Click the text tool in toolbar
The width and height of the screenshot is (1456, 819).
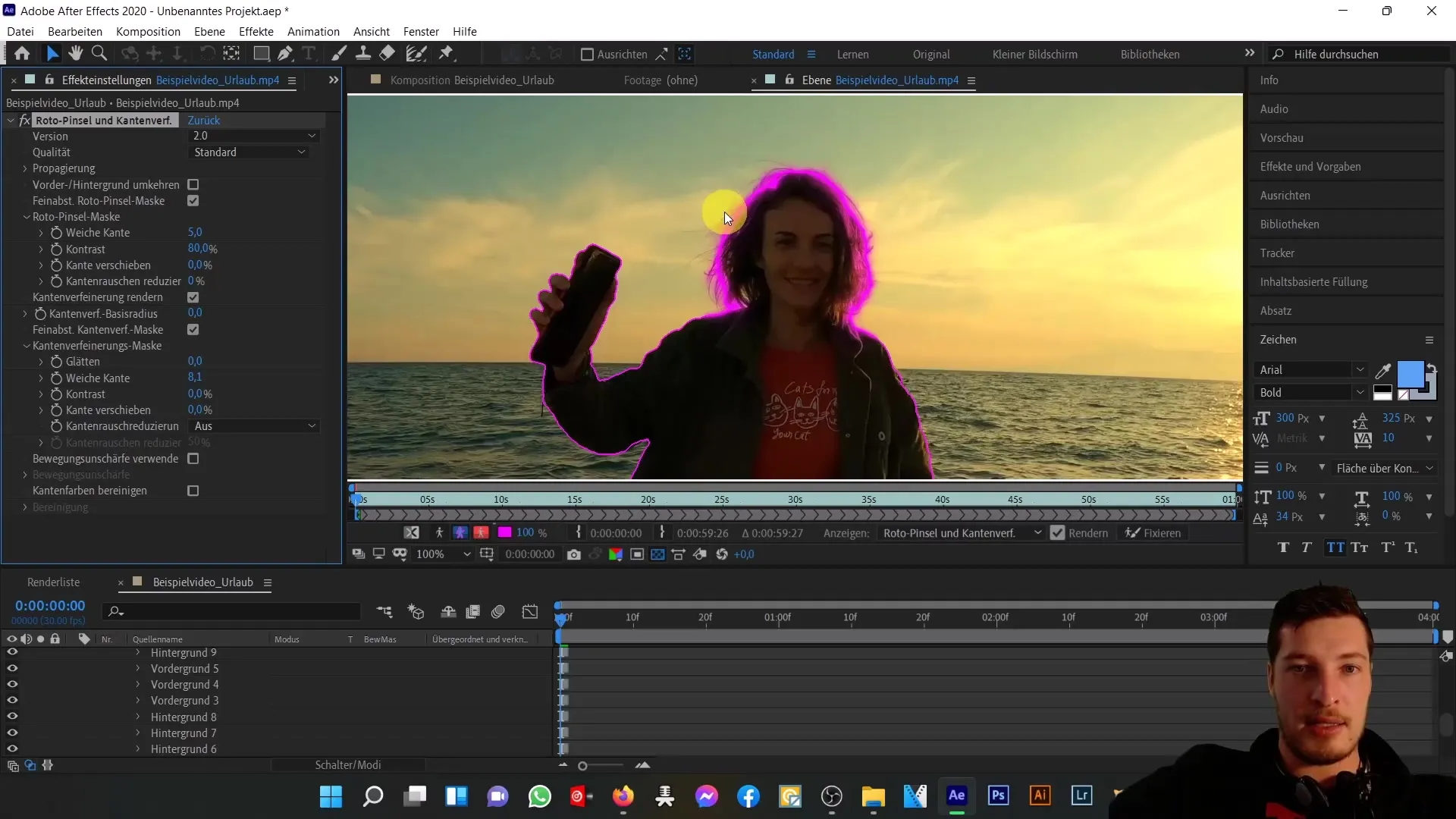point(311,54)
